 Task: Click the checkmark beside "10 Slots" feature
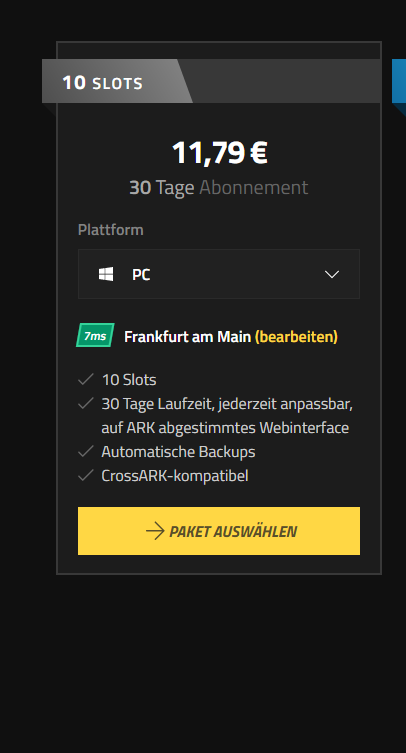(86, 380)
